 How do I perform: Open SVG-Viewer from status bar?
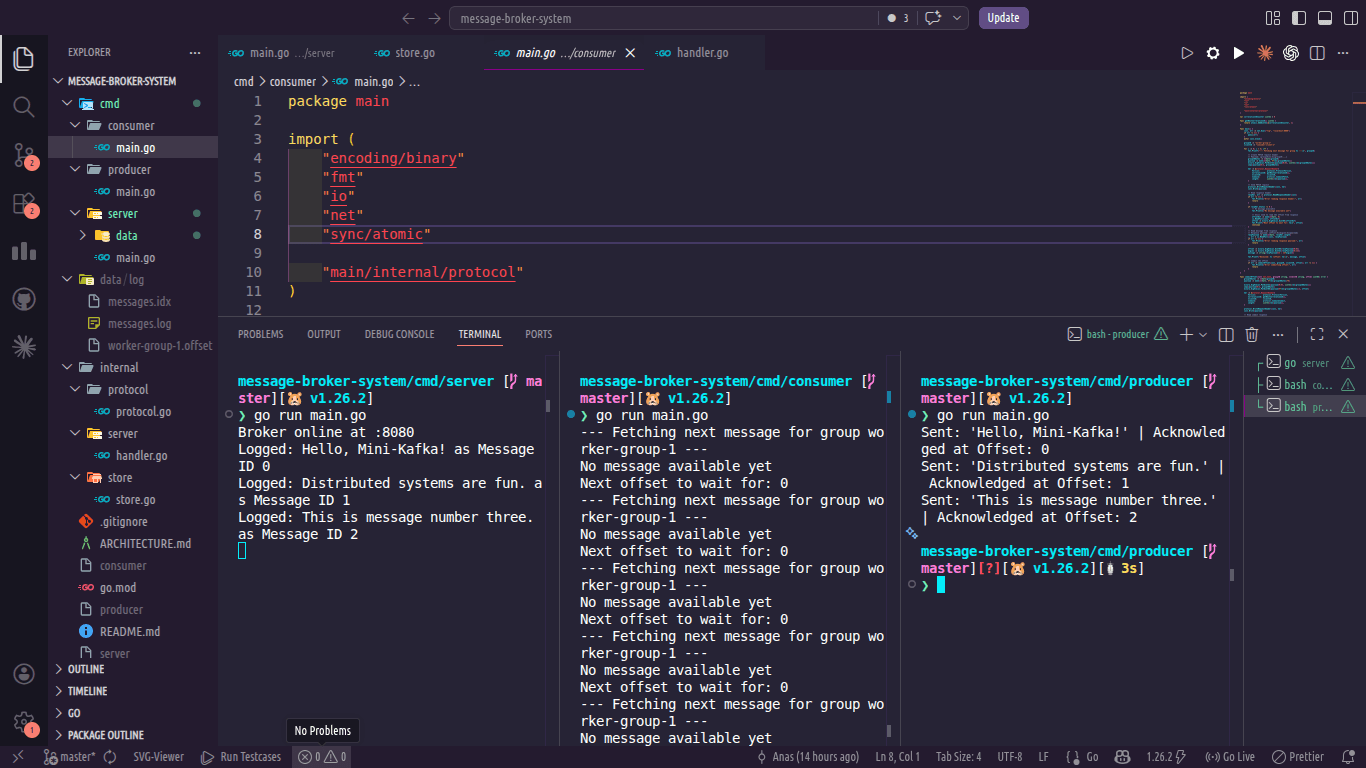pos(159,757)
